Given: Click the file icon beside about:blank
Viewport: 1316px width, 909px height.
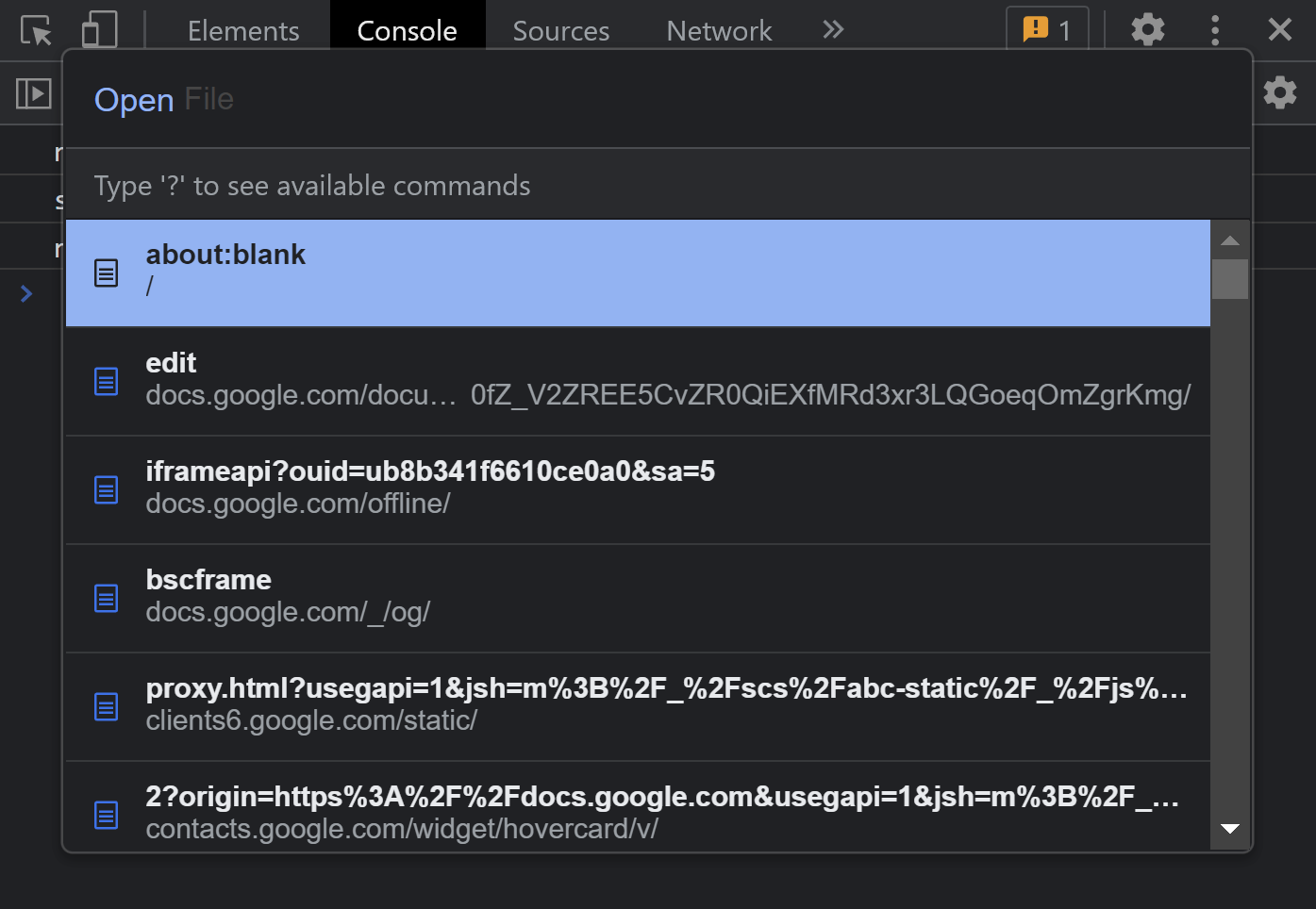Looking at the screenshot, I should [x=106, y=273].
